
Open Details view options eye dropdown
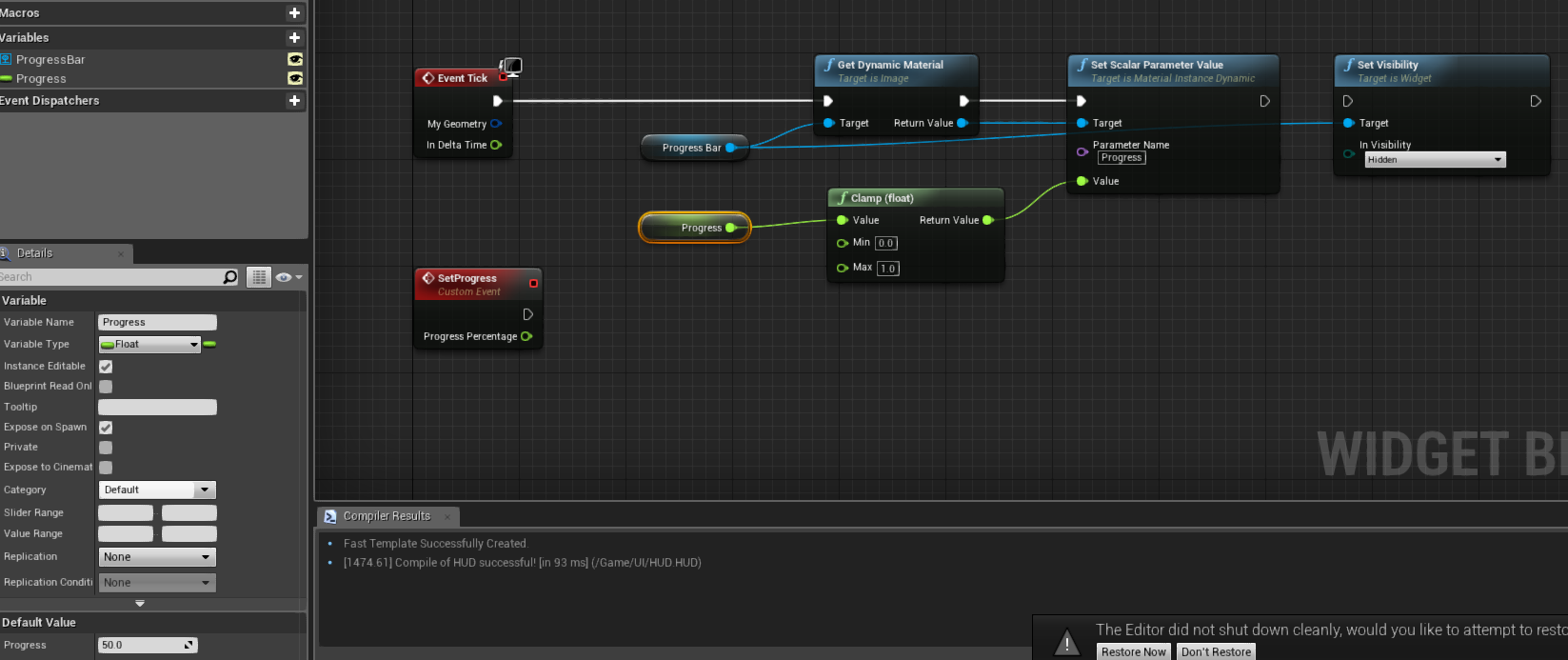tap(288, 277)
